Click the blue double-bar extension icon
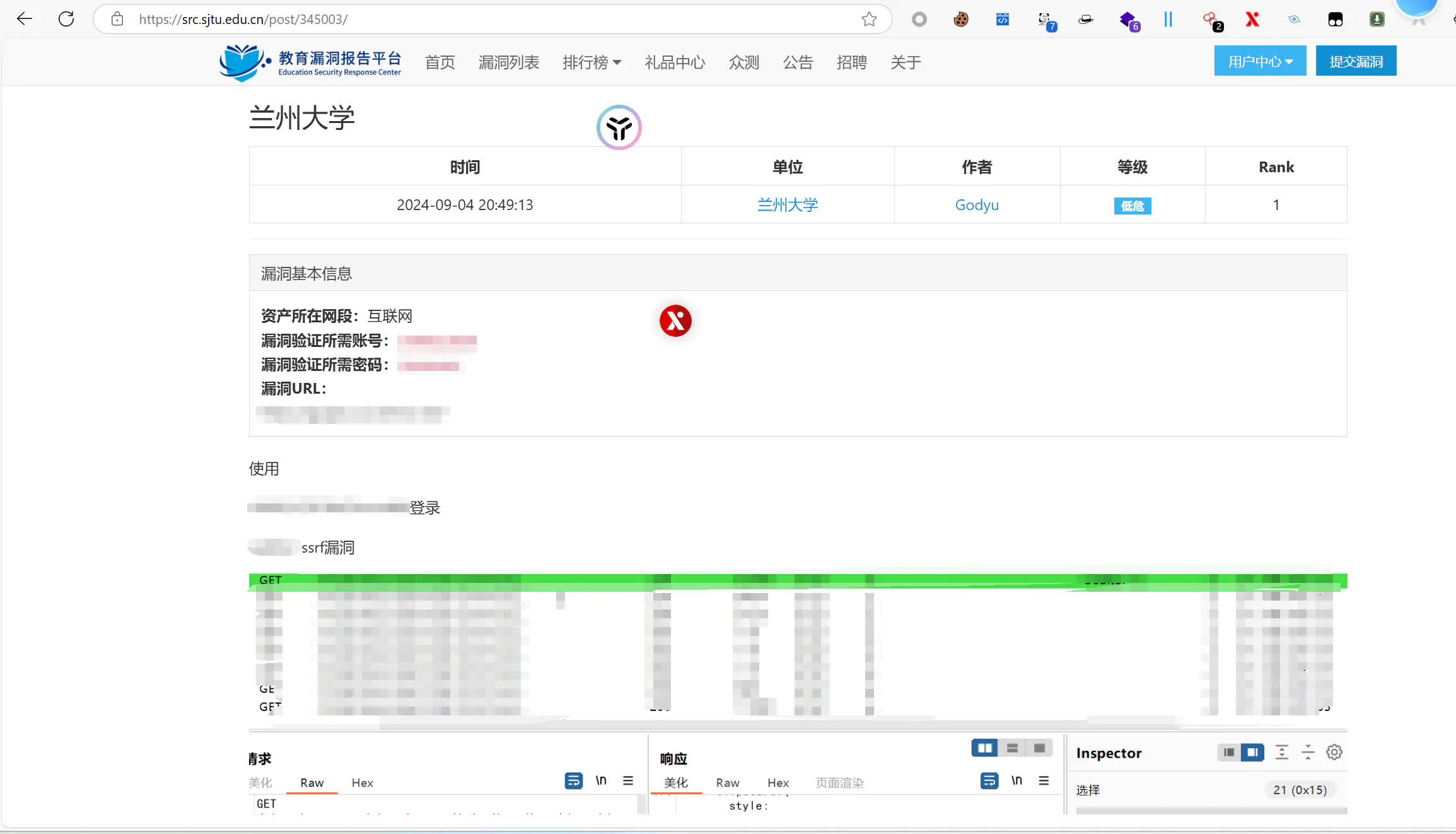Screen dimensions: 1456x834 pyautogui.click(x=1168, y=20)
